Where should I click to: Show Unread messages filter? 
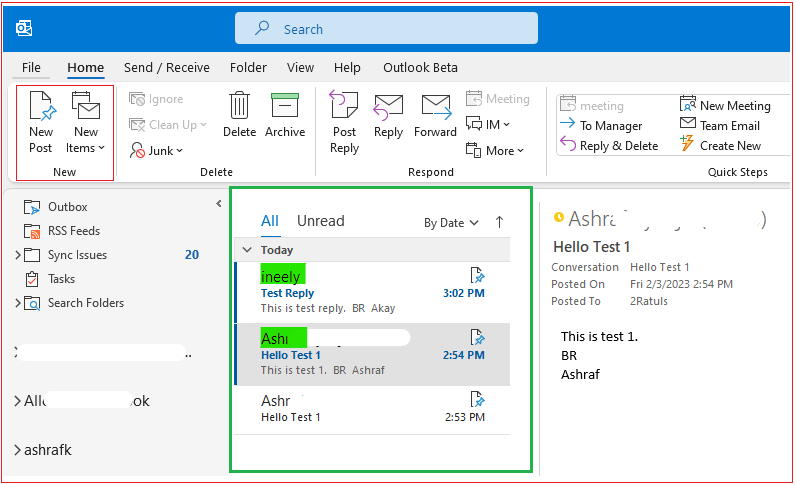pos(321,221)
